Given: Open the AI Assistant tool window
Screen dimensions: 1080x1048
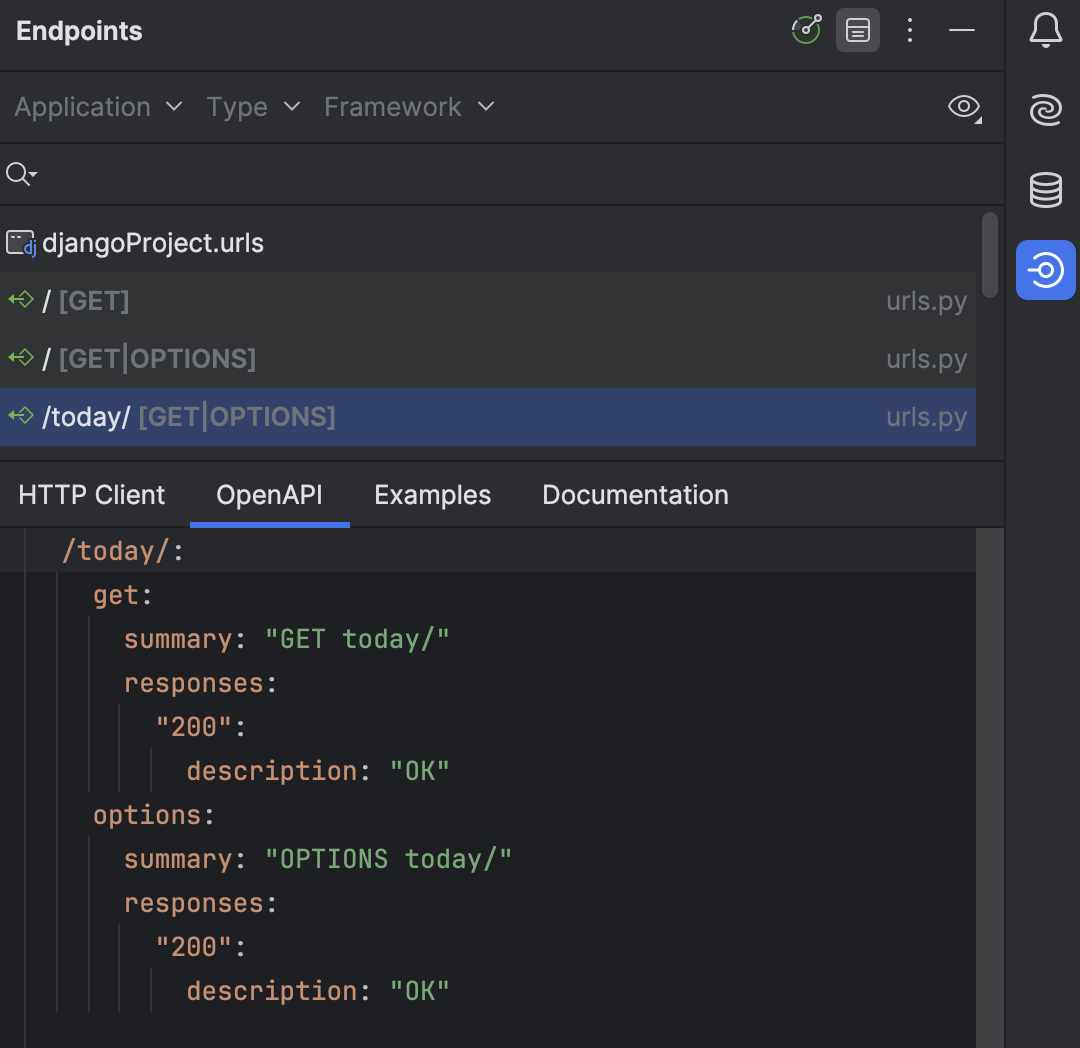Looking at the screenshot, I should (1045, 110).
